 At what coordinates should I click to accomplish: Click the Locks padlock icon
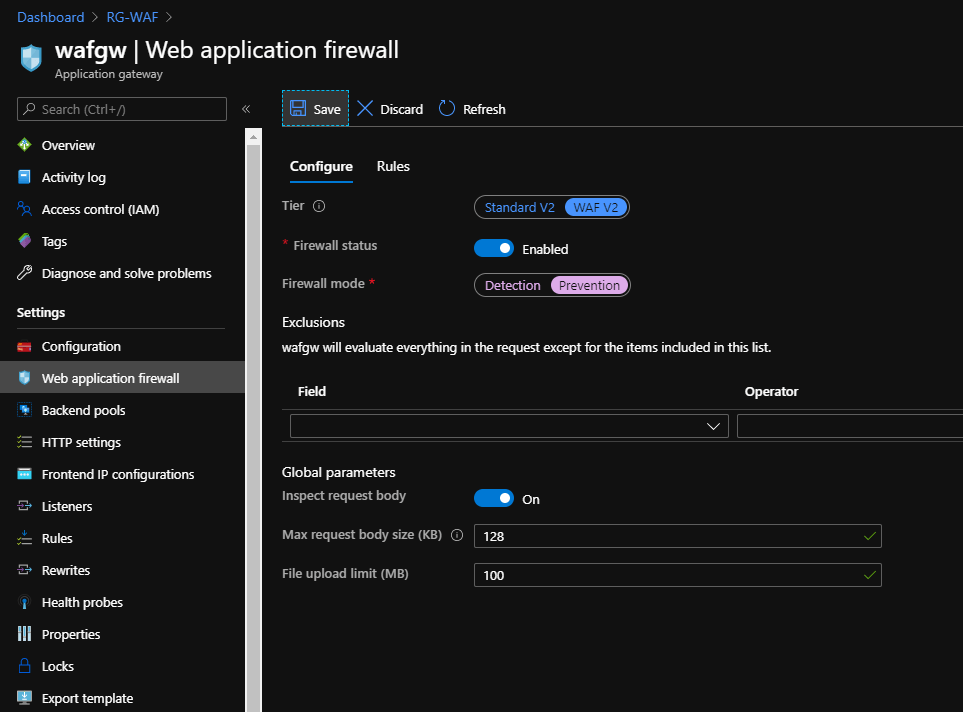[x=25, y=666]
